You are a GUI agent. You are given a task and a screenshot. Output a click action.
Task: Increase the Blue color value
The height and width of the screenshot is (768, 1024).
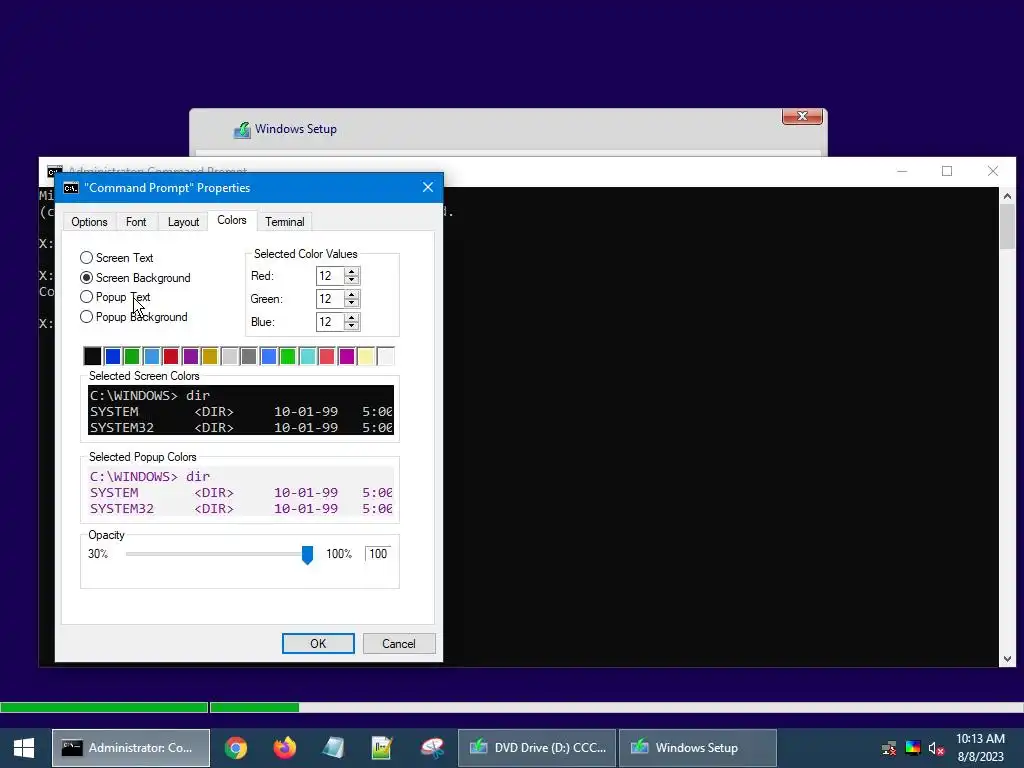[352, 317]
